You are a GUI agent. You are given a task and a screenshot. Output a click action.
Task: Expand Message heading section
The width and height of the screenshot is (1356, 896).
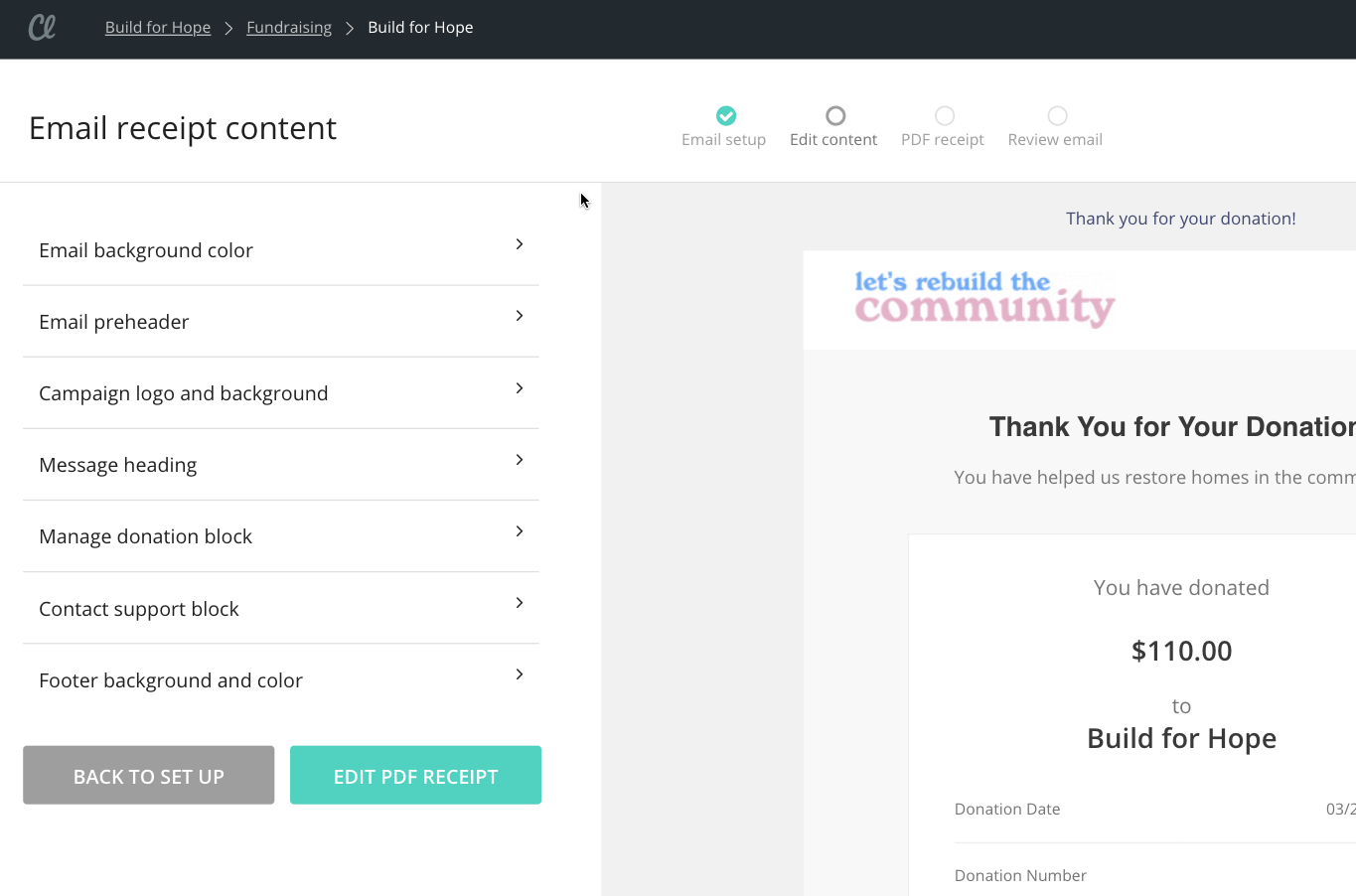pyautogui.click(x=281, y=465)
